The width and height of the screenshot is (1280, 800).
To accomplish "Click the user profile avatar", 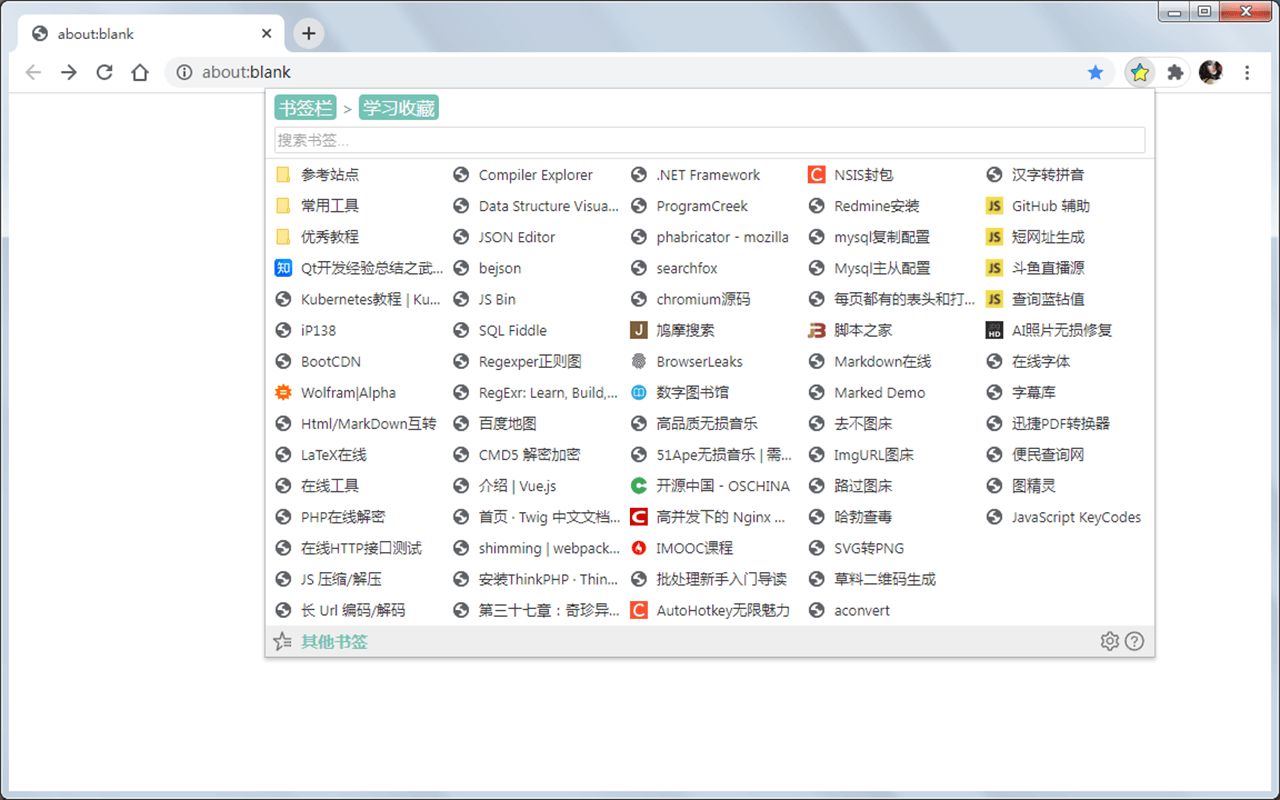I will pyautogui.click(x=1210, y=72).
